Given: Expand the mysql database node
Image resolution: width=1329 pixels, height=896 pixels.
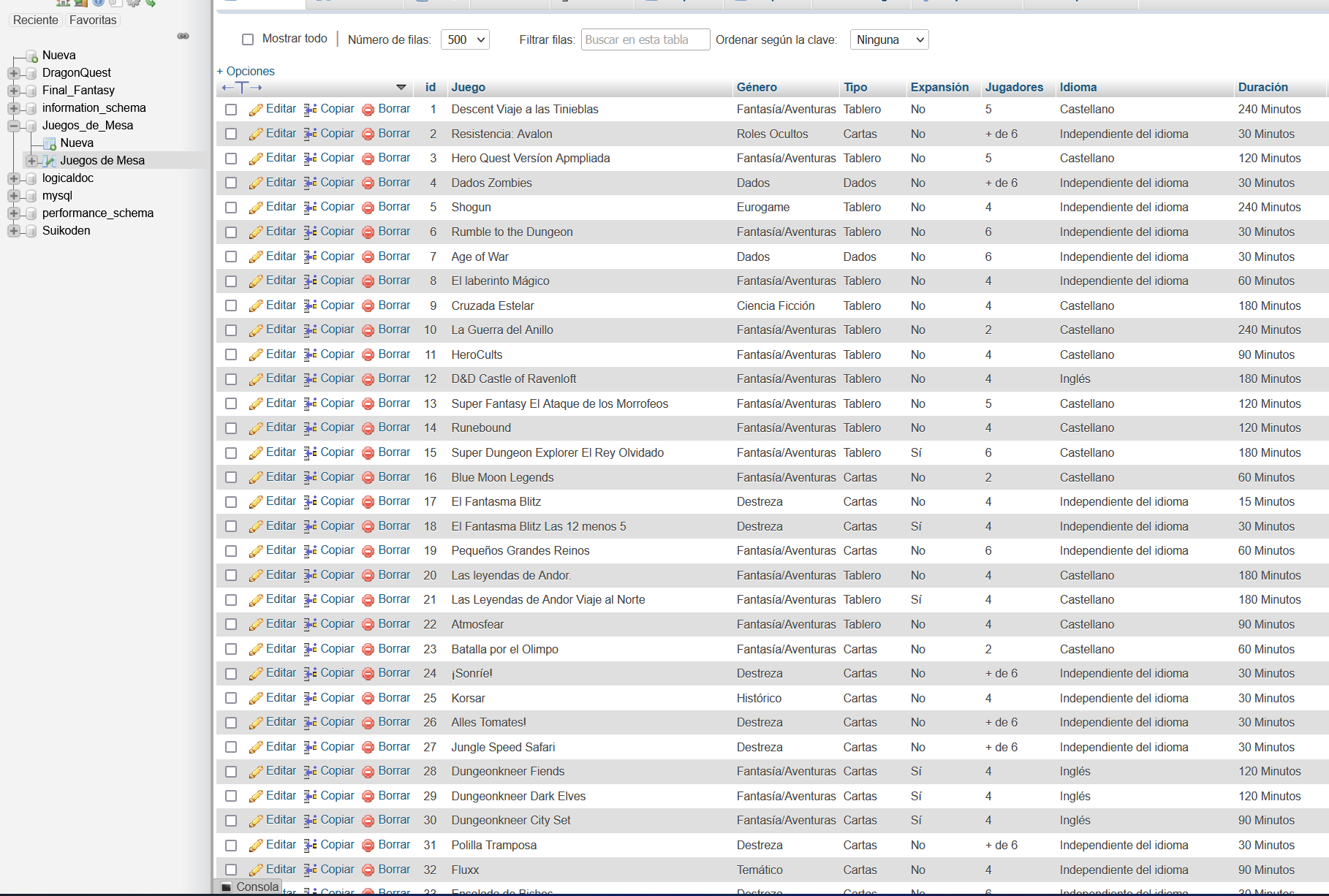Looking at the screenshot, I should pyautogui.click(x=13, y=196).
